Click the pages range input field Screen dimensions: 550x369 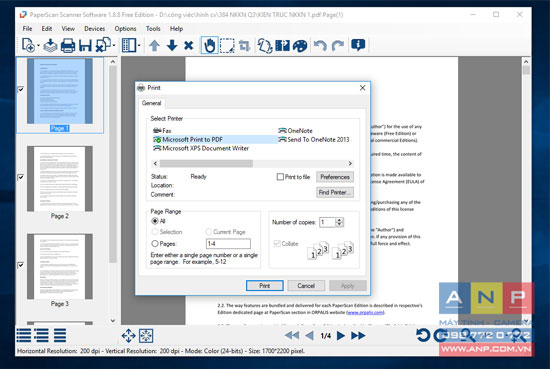pos(228,243)
